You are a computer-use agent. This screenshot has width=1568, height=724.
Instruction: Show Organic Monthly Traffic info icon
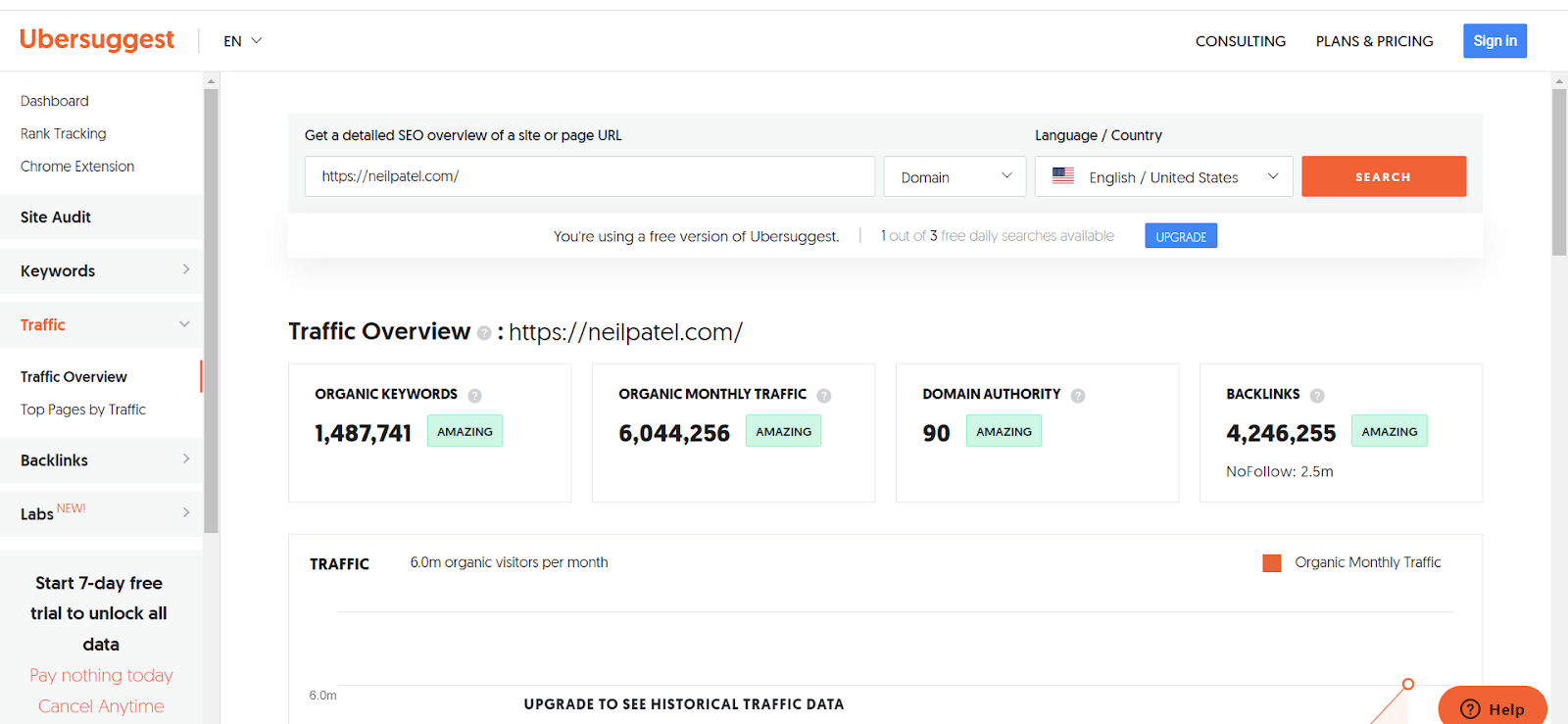824,396
